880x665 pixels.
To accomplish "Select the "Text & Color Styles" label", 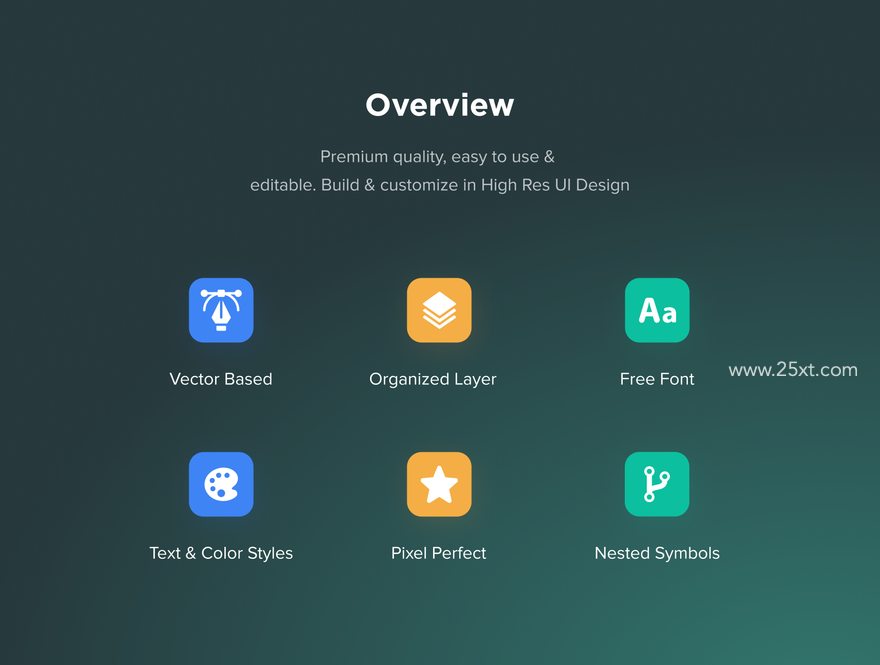I will tap(221, 553).
